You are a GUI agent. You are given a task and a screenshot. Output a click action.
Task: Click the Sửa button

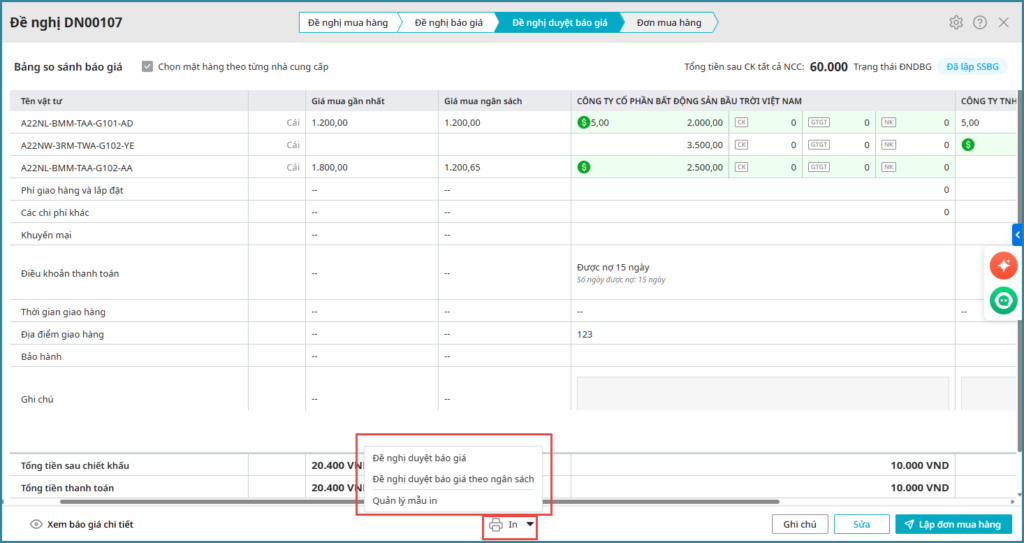861,524
